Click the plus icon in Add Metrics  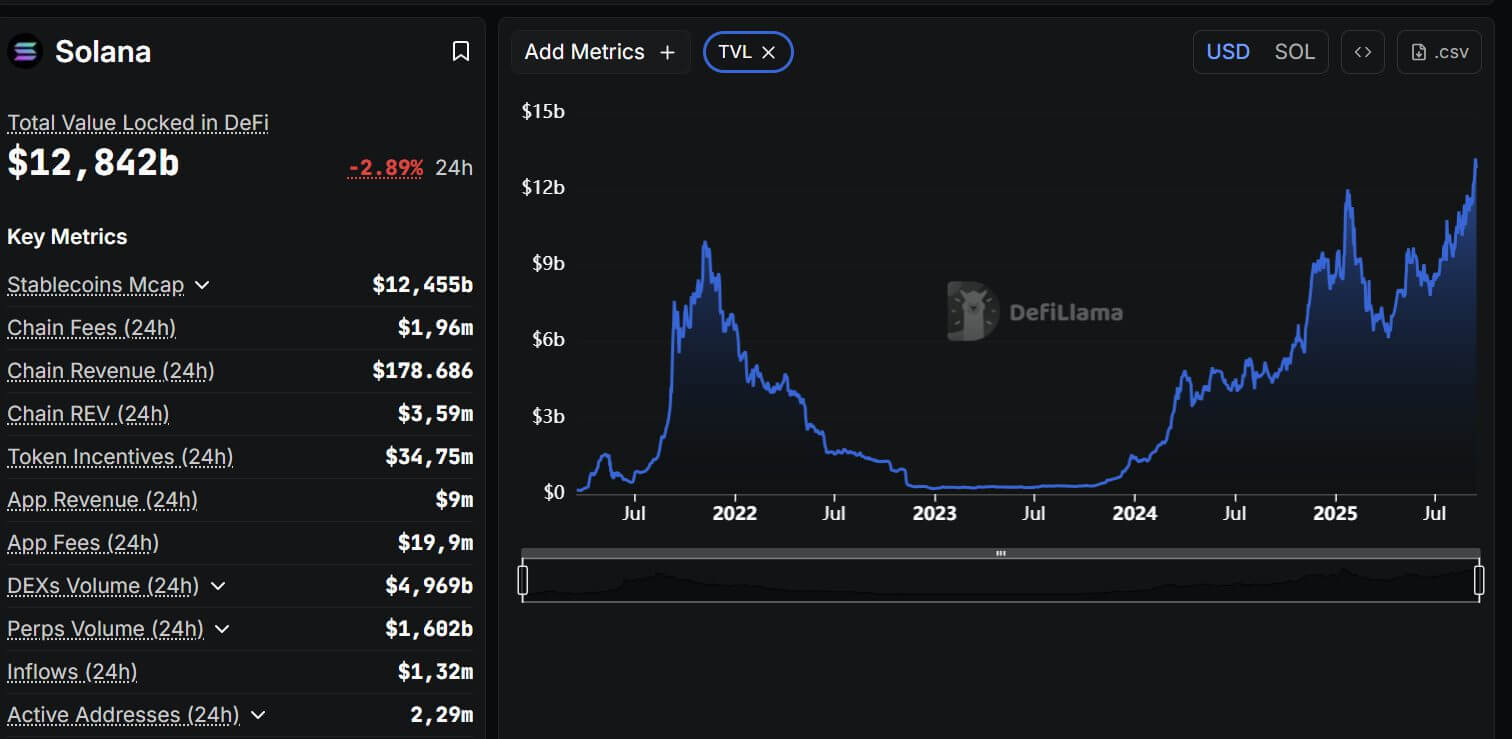667,53
